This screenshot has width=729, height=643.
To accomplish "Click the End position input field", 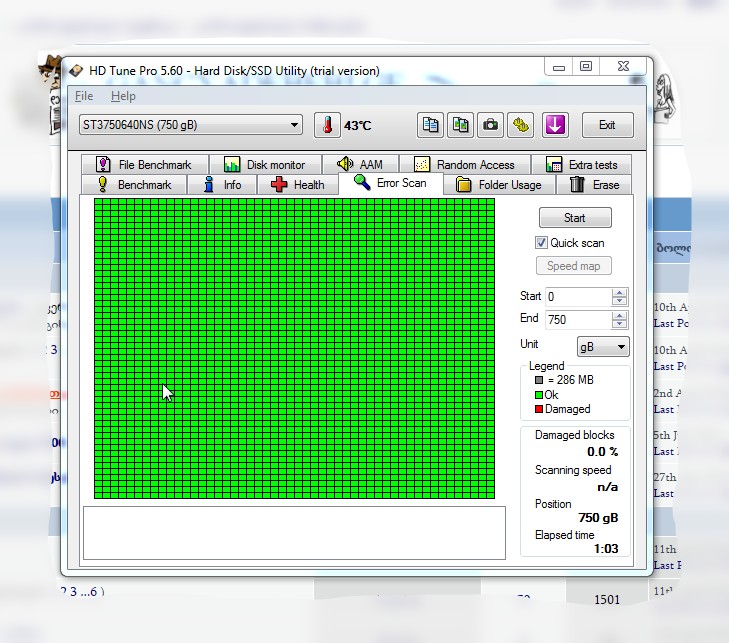I will 578,320.
